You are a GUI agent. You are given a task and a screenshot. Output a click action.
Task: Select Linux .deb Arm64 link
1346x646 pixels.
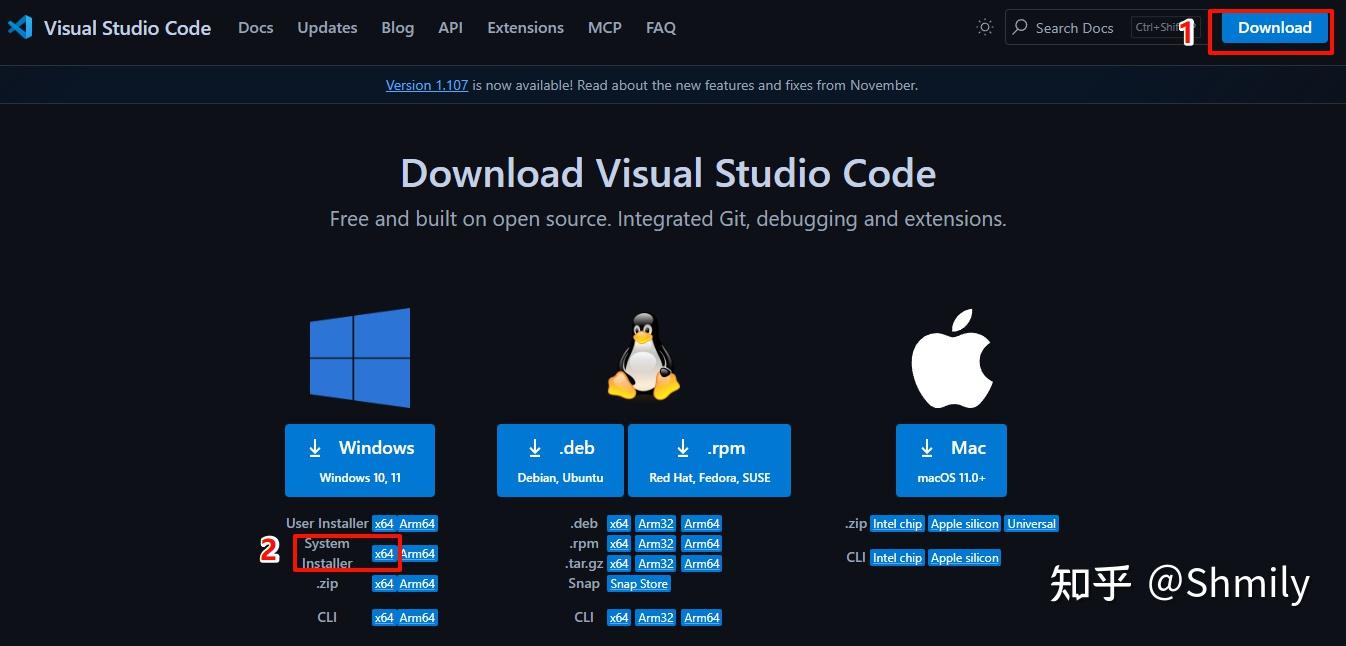pos(702,524)
